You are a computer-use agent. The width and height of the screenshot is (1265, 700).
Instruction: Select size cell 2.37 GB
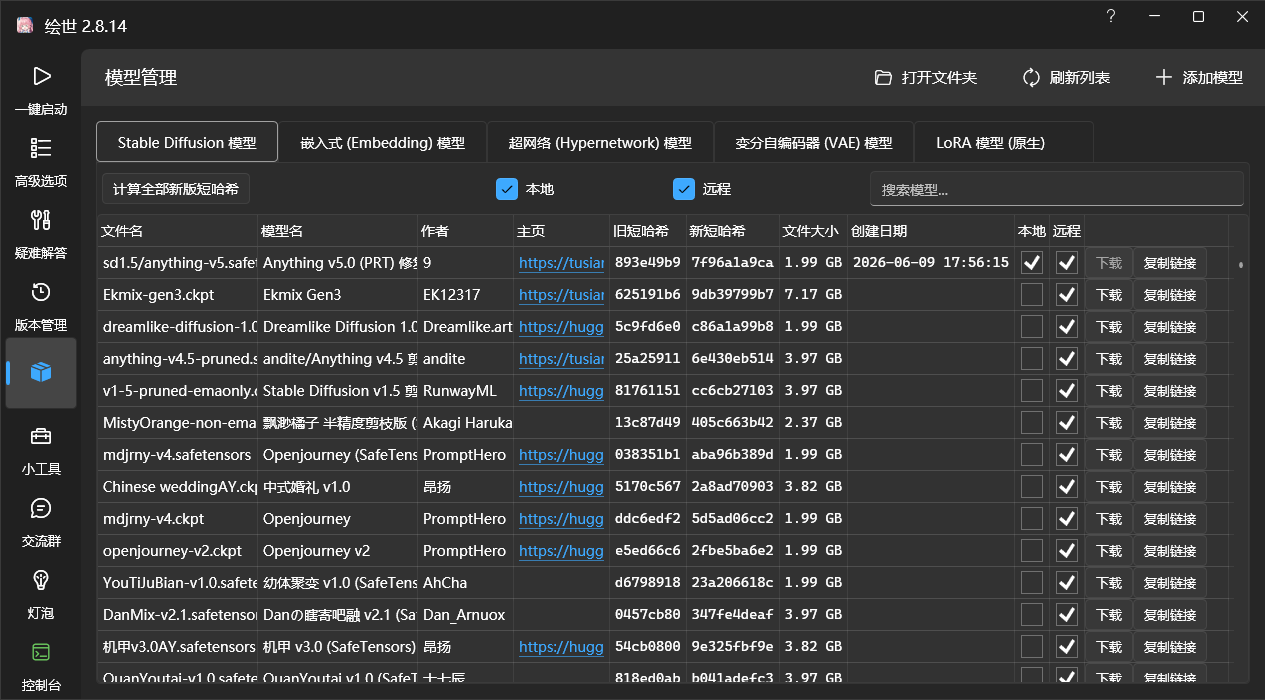(813, 423)
